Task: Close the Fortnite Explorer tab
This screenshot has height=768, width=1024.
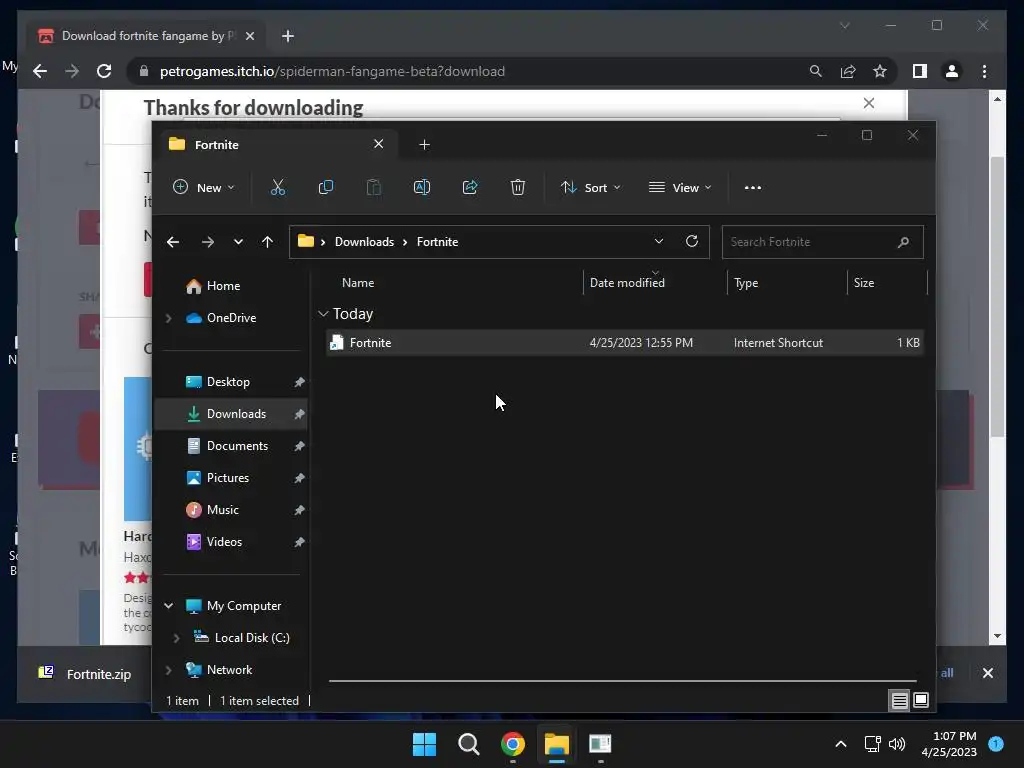Action: [x=378, y=144]
